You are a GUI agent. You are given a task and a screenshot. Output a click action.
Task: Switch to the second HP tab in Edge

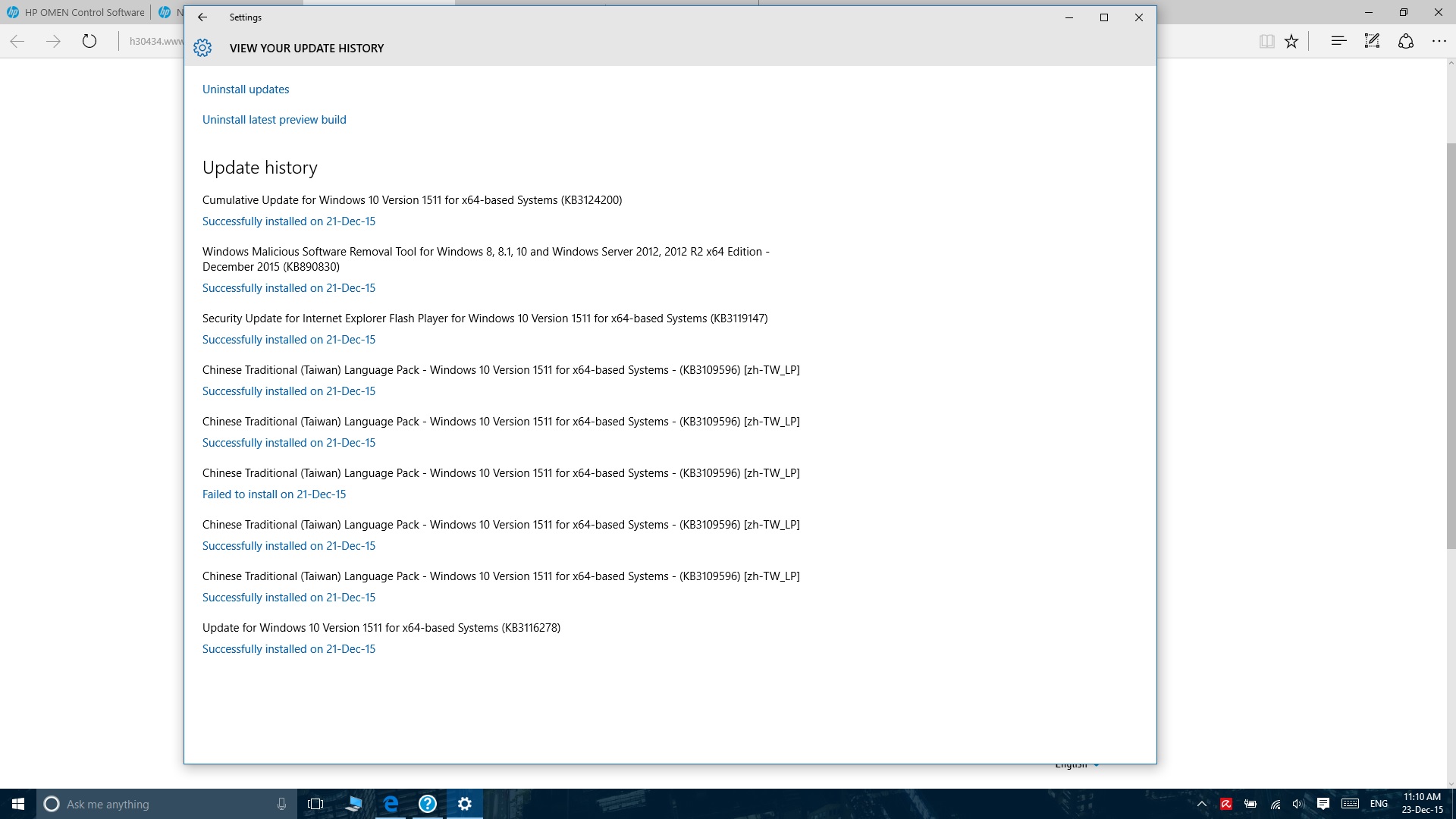click(x=168, y=12)
